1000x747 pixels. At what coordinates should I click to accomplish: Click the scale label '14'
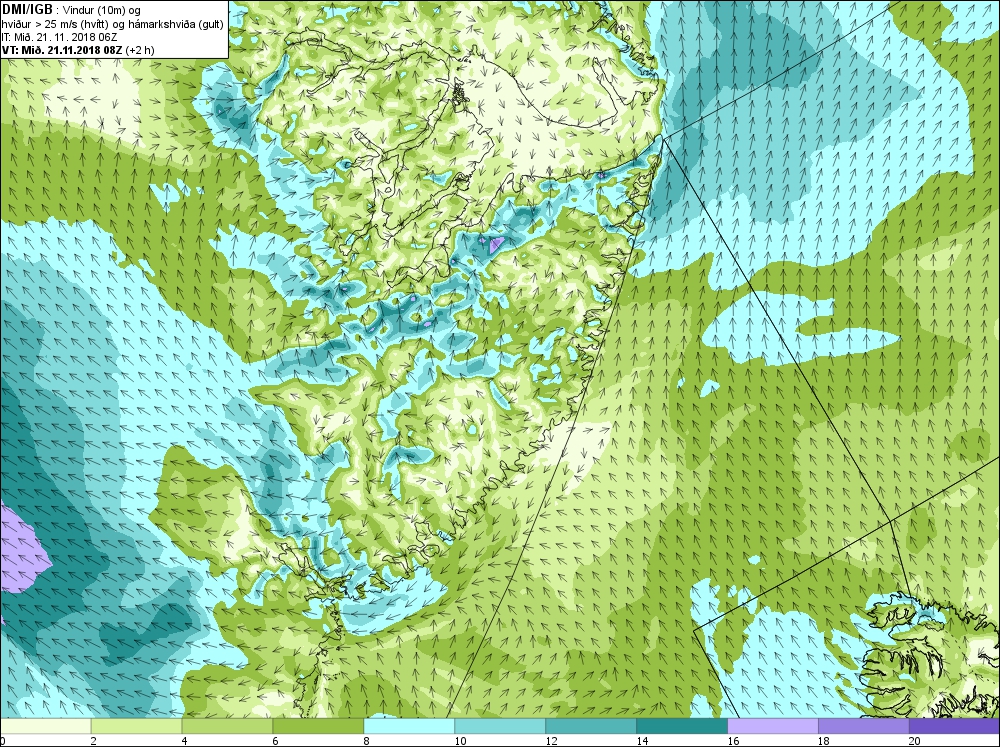pyautogui.click(x=642, y=741)
